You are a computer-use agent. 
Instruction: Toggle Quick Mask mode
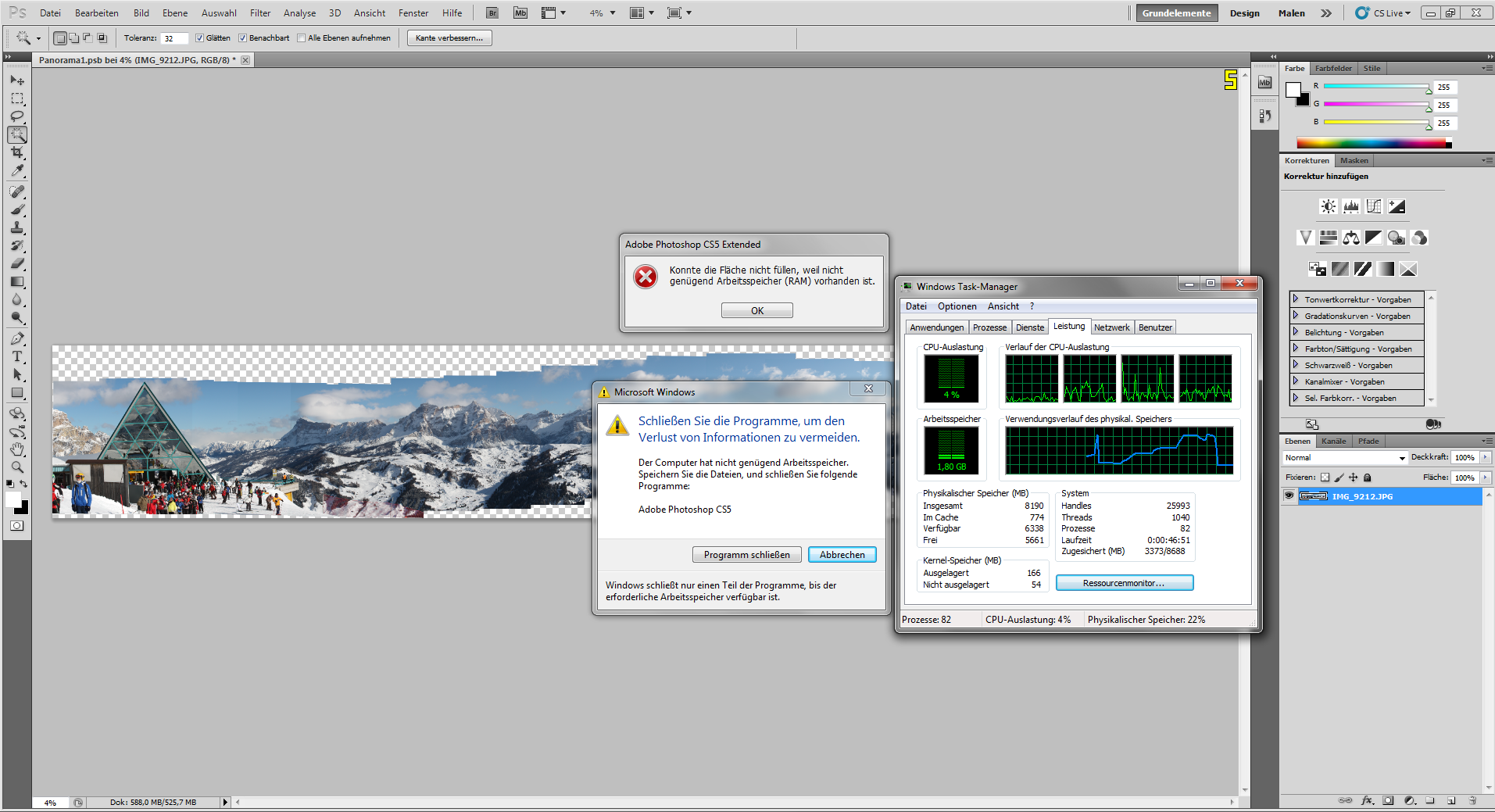16,526
